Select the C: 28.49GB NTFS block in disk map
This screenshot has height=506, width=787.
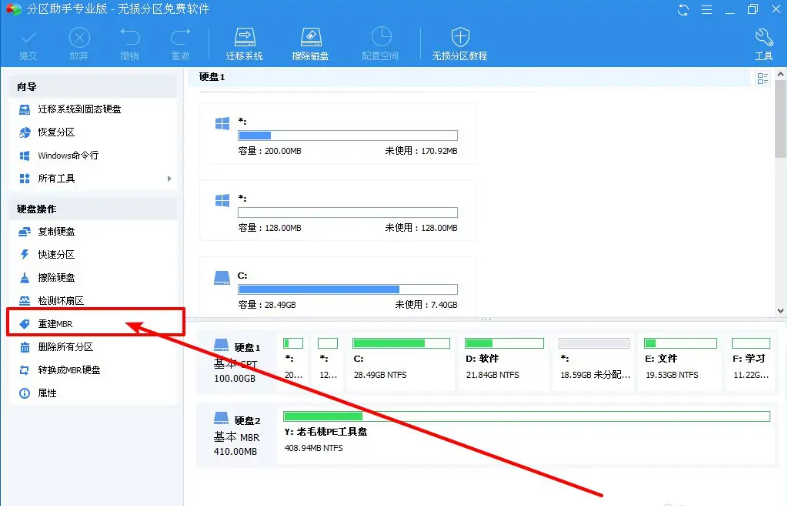point(401,360)
